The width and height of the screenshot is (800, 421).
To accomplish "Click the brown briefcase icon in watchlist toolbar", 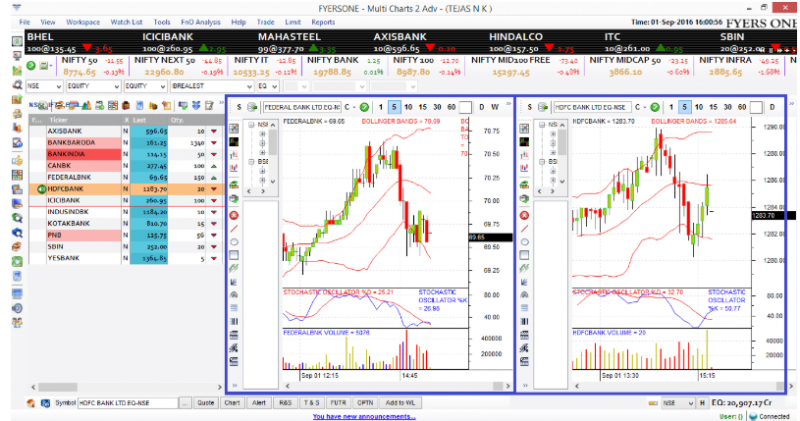I will [x=126, y=106].
